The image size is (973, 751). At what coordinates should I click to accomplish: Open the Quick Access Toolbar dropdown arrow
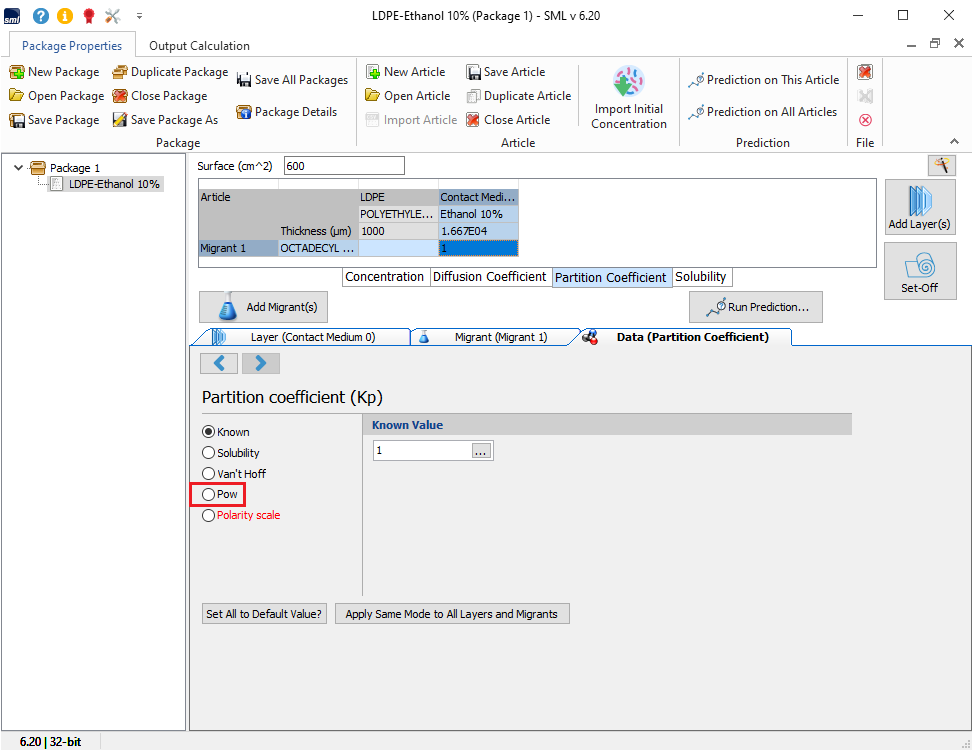click(x=139, y=16)
